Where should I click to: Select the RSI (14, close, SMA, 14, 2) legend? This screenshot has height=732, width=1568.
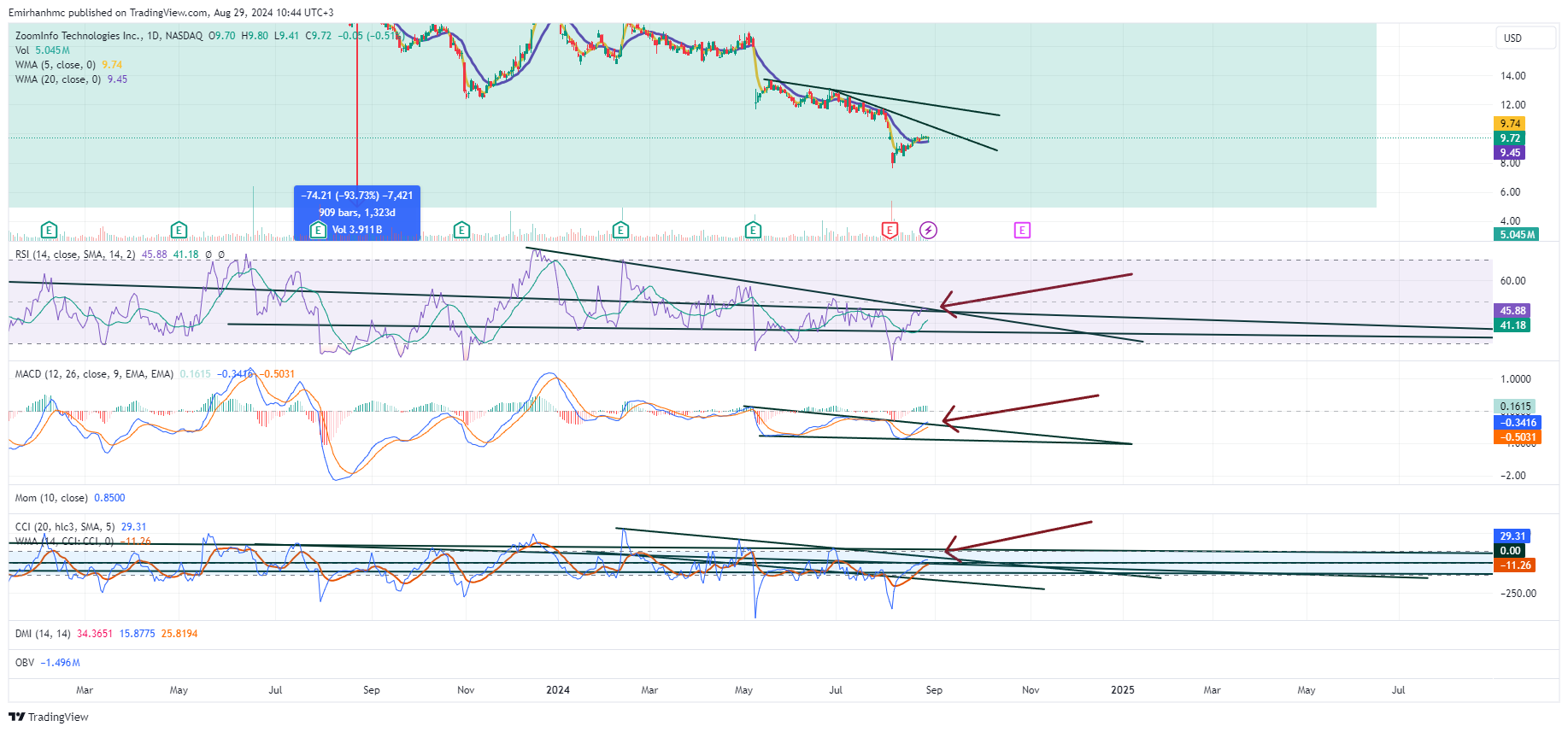point(75,255)
